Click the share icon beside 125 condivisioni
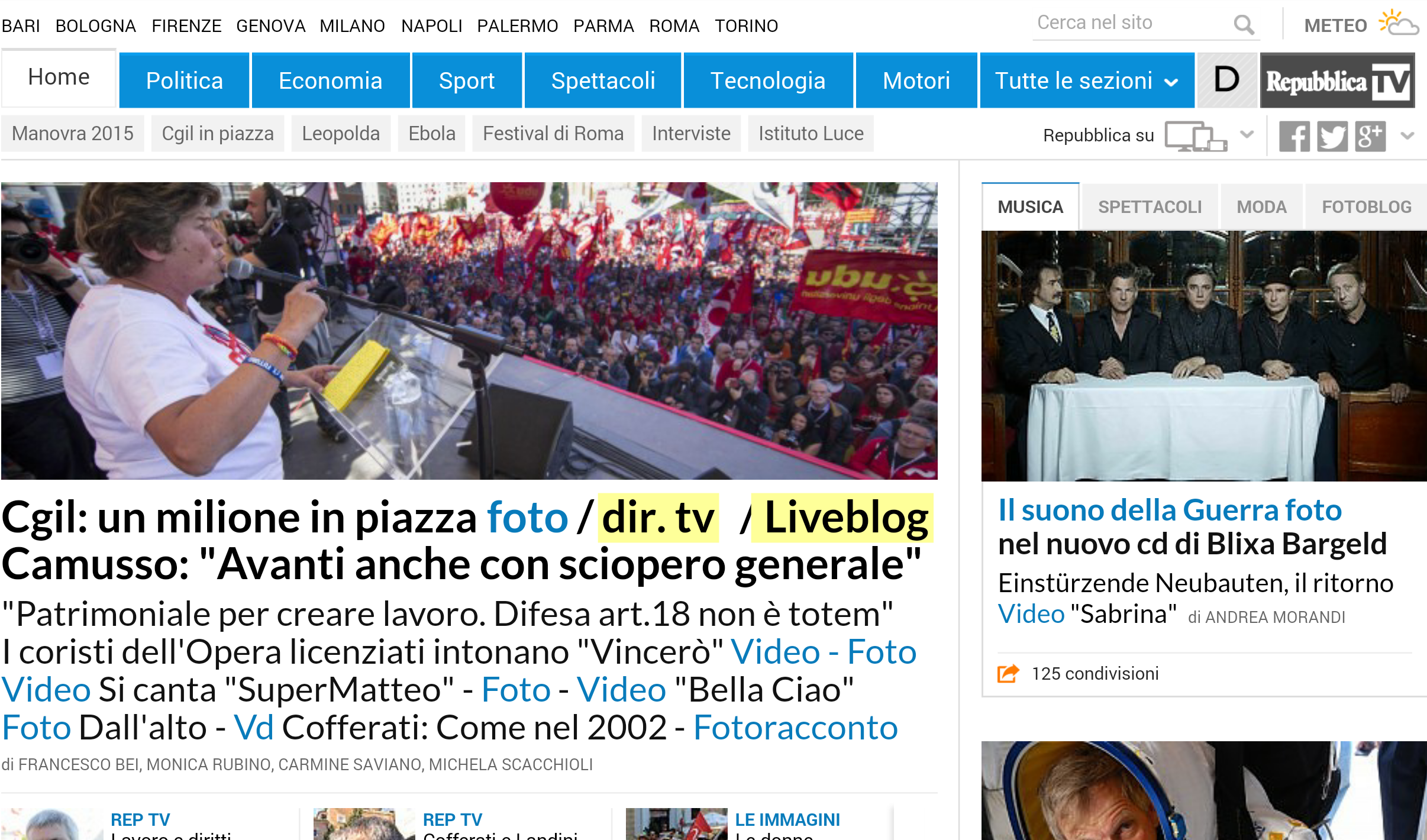 (1008, 673)
